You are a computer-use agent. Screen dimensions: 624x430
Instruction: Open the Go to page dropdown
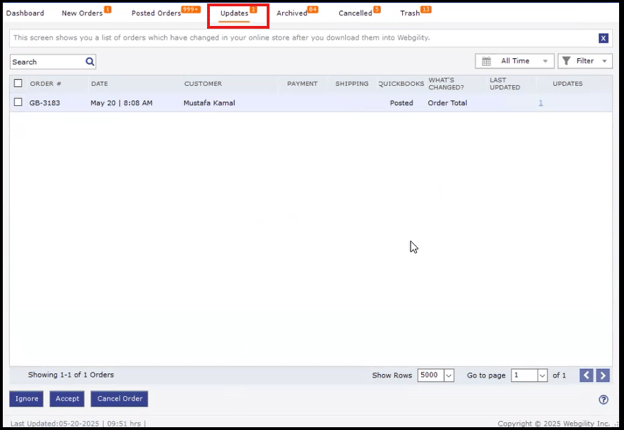(542, 376)
